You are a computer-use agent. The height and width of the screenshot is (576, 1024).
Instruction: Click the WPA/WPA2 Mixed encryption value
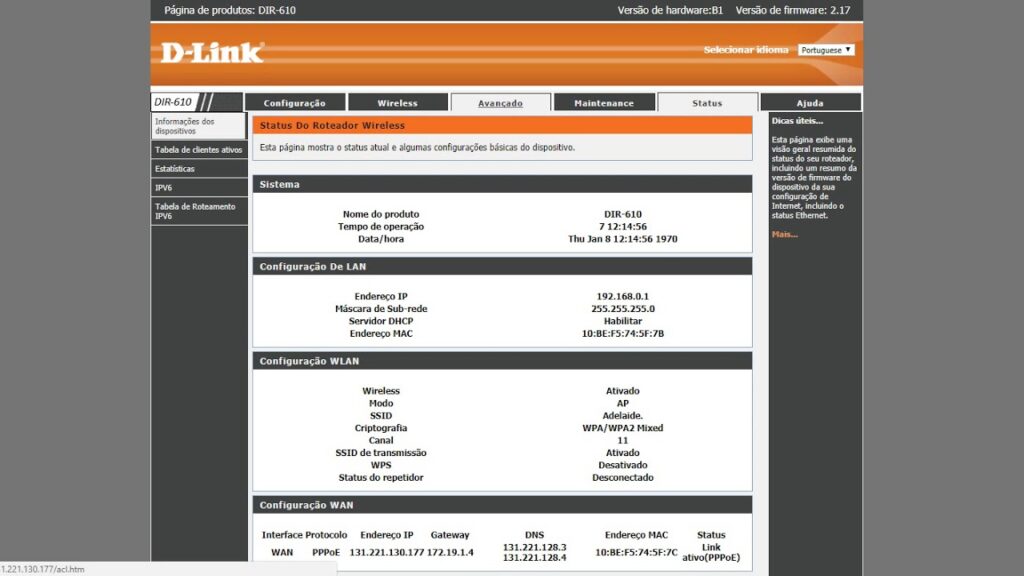click(x=622, y=428)
